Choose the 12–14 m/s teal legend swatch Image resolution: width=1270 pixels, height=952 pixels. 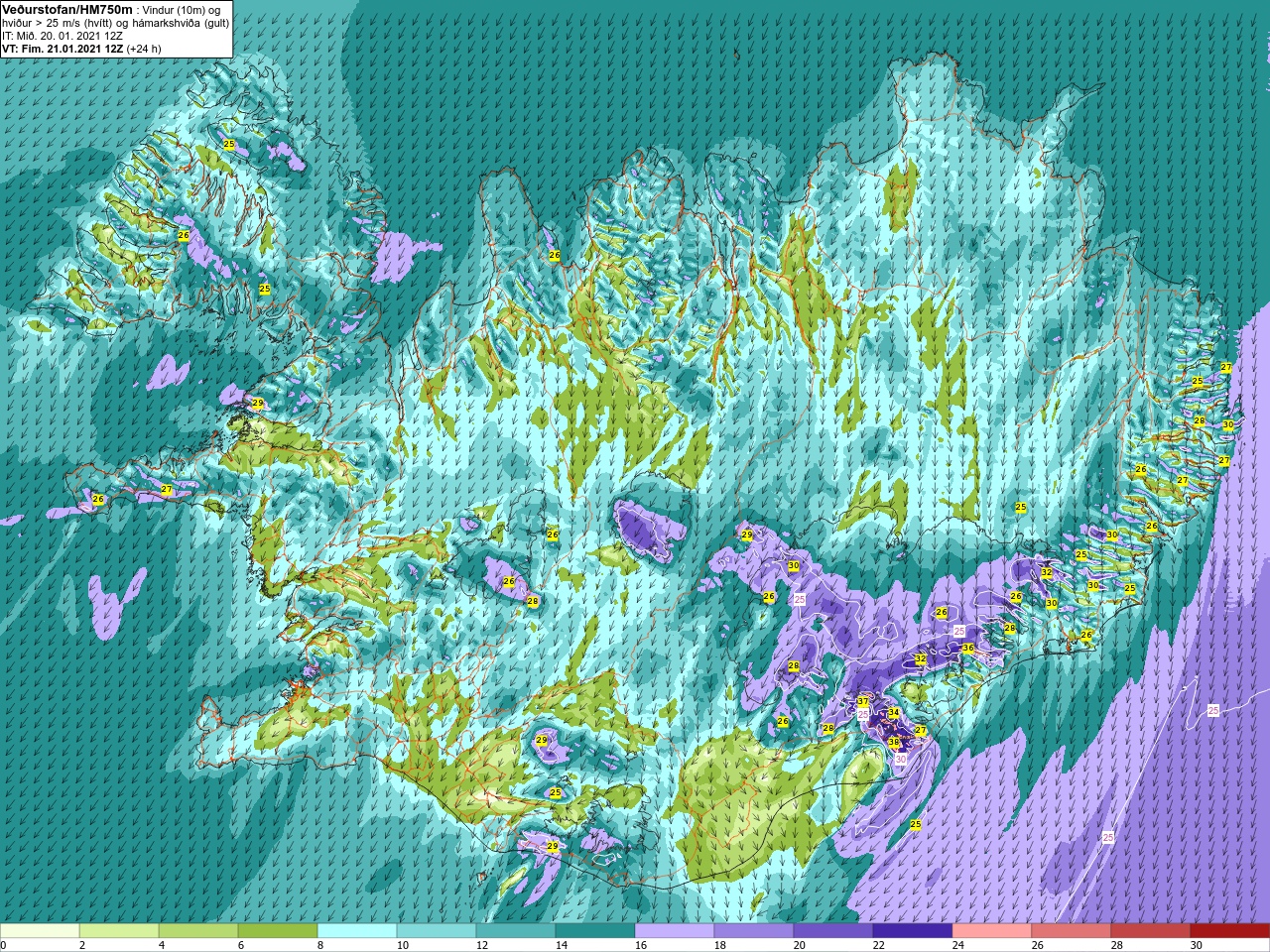(516, 931)
